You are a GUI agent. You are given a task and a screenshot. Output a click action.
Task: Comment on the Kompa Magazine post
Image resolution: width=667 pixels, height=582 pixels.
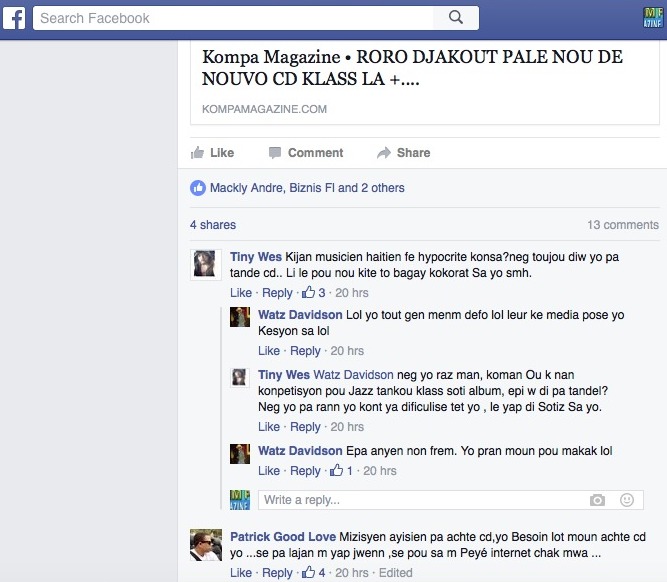(x=306, y=153)
